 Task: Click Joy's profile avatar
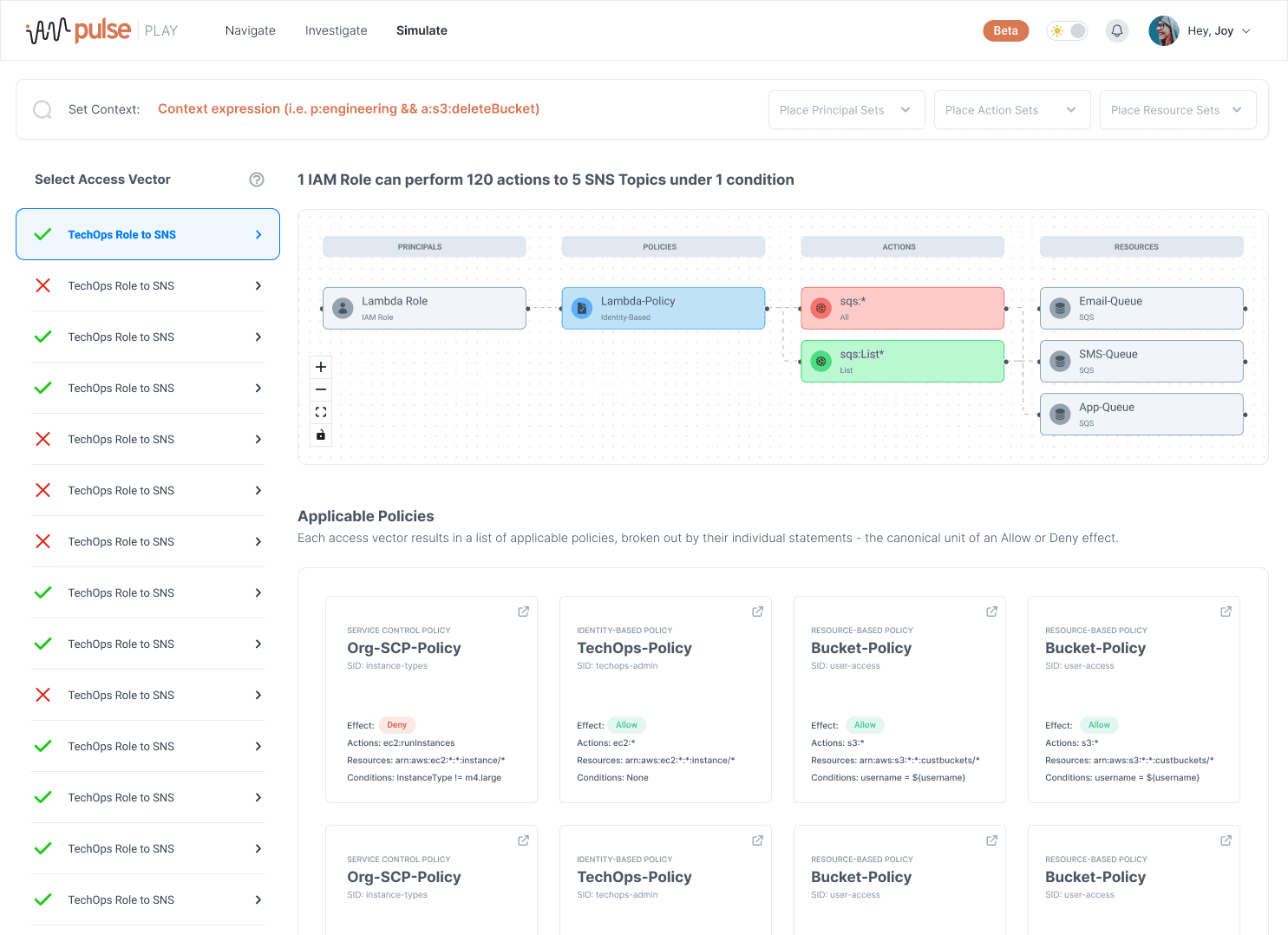click(1163, 30)
